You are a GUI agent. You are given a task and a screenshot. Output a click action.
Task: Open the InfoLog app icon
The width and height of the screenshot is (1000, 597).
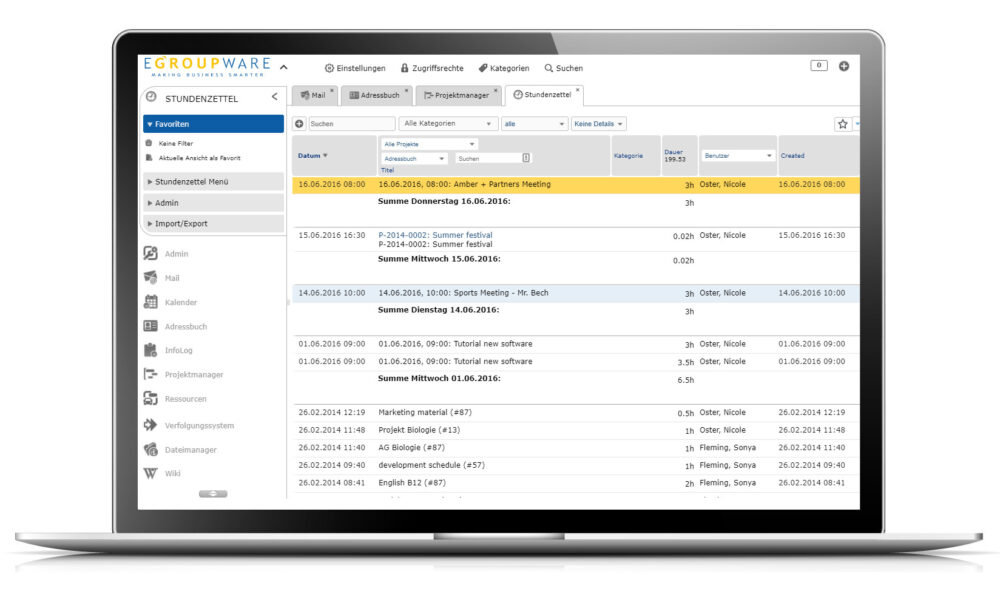pyautogui.click(x=151, y=350)
